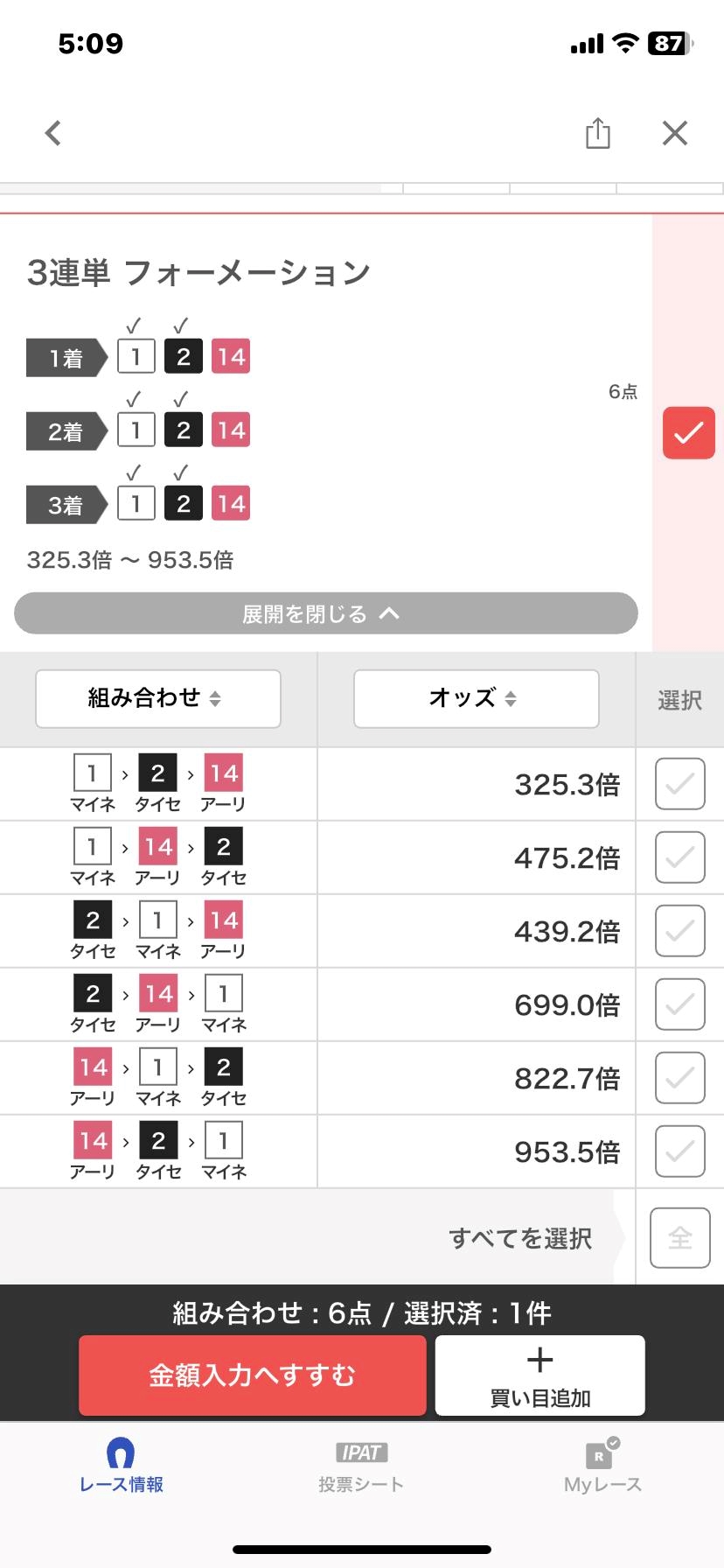724x1568 pixels.
Task: Tap horse 14 pink badge in 1着 row
Action: click(x=231, y=357)
